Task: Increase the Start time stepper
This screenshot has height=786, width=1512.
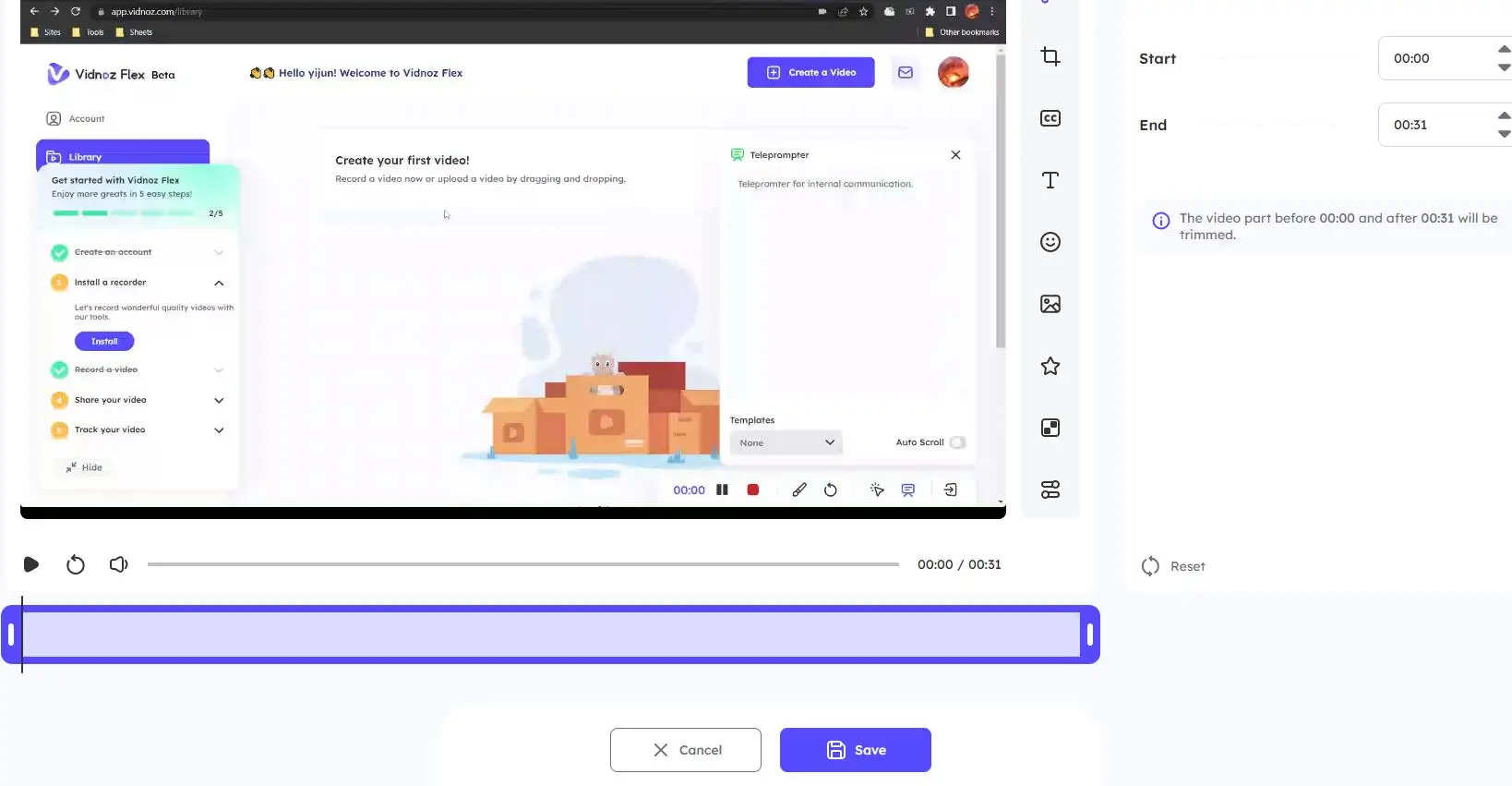Action: [1504, 49]
